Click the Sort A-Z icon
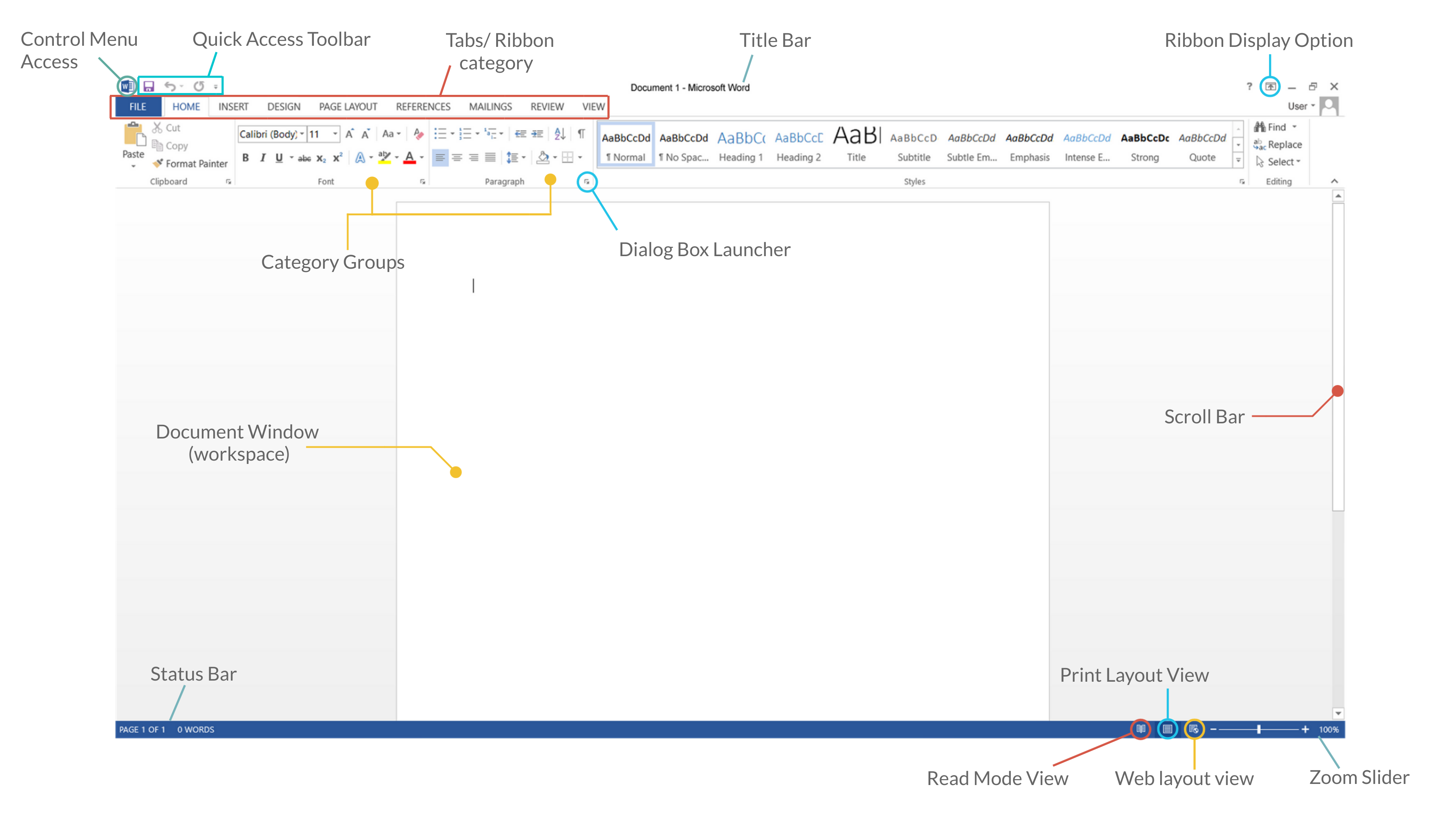 (560, 134)
